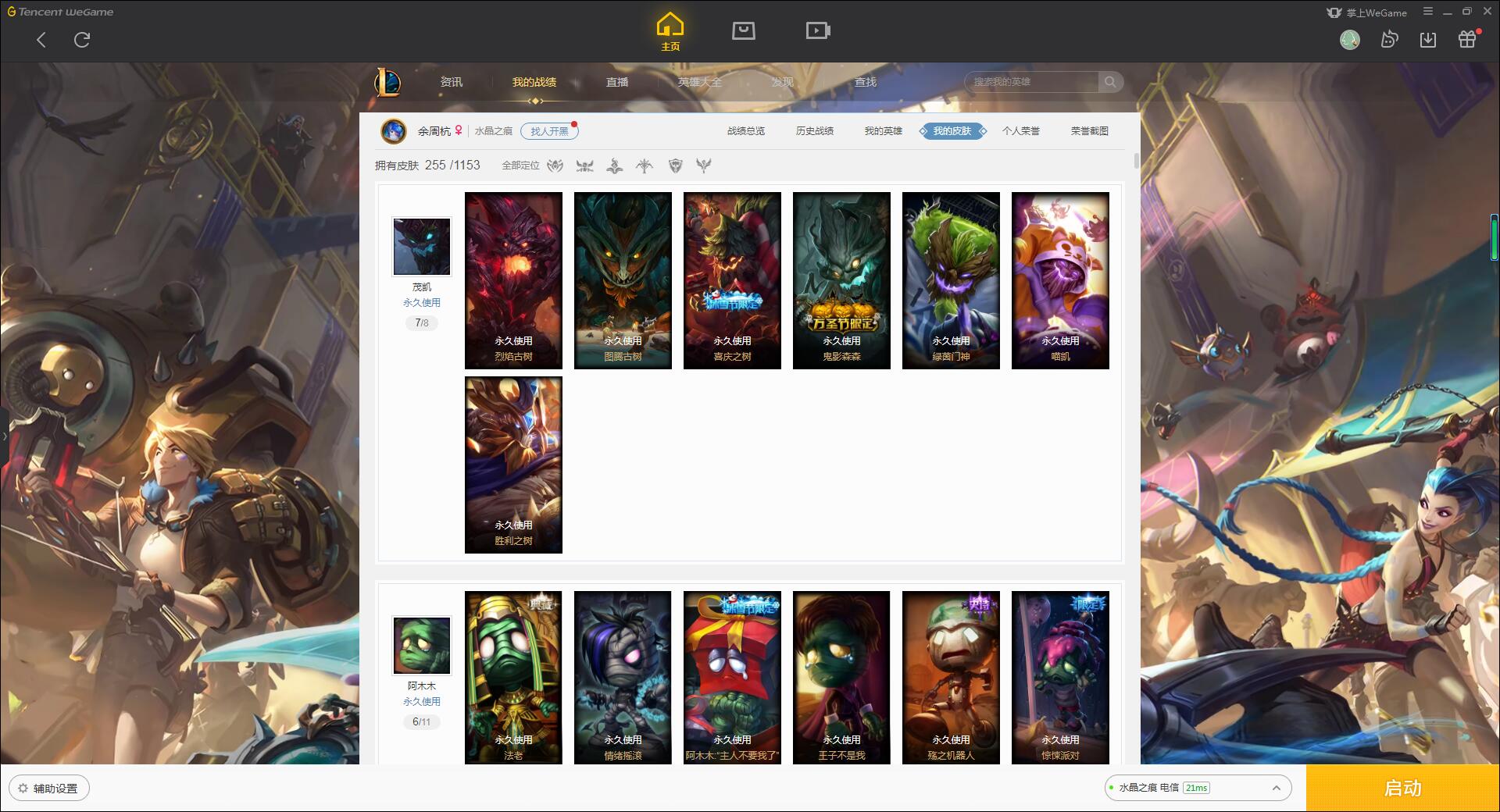Switch to 英雄大全 tab
The height and width of the screenshot is (812, 1500).
pyautogui.click(x=700, y=82)
